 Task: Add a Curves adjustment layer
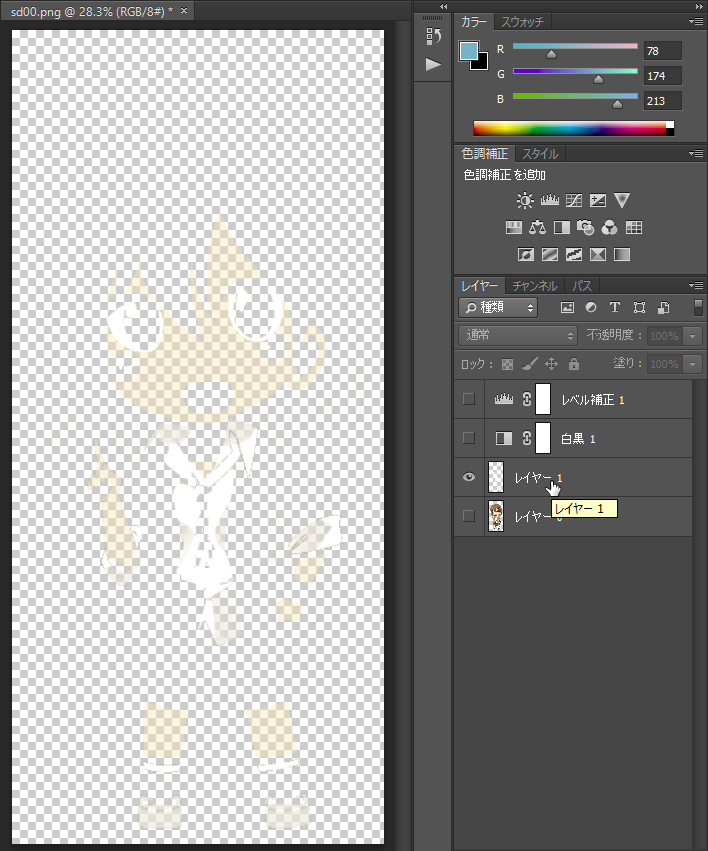click(574, 200)
